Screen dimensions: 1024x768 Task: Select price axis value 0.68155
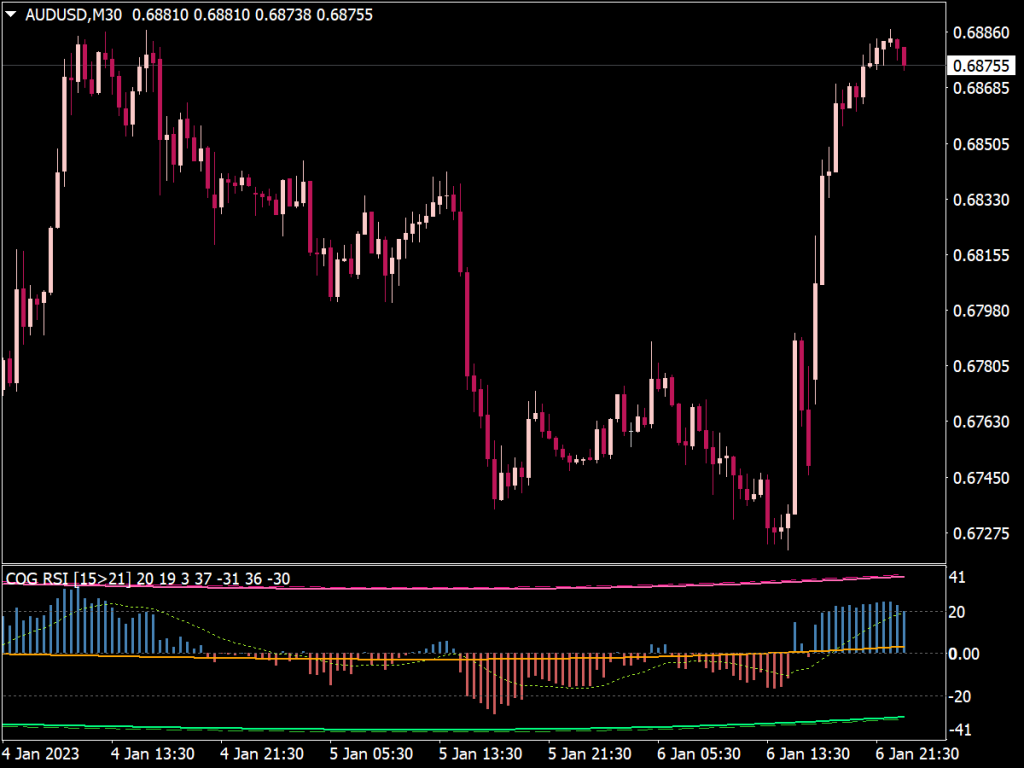(981, 255)
